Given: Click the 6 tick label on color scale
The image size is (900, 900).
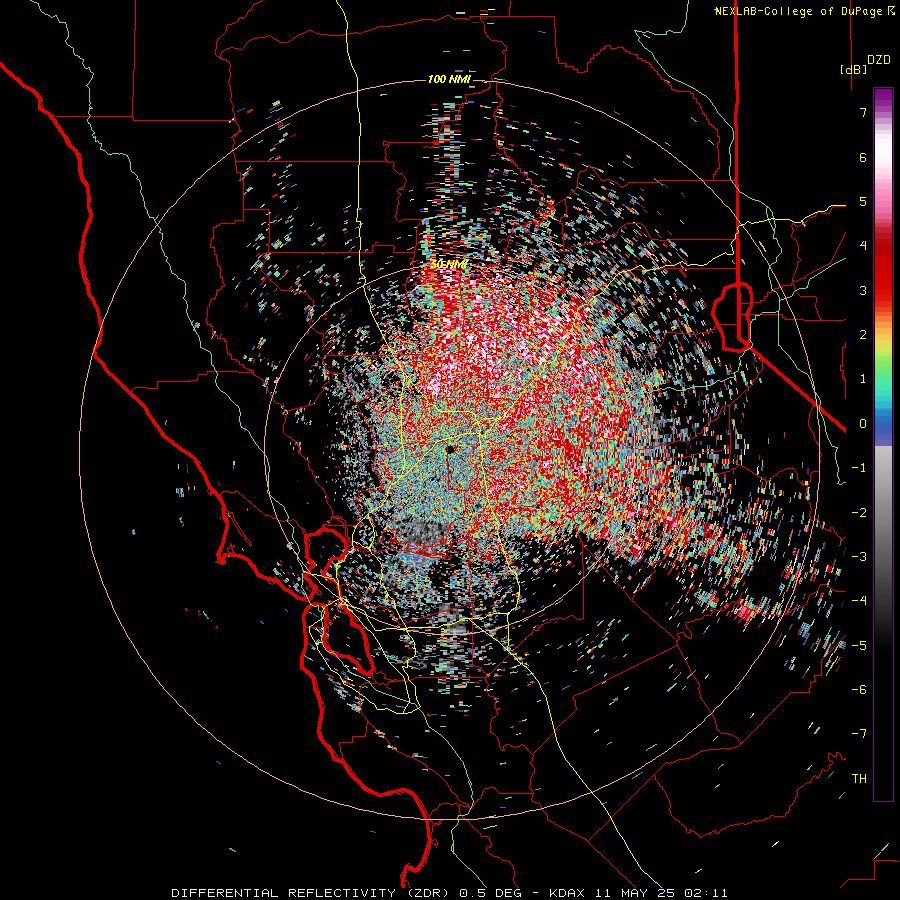Looking at the screenshot, I should [863, 157].
